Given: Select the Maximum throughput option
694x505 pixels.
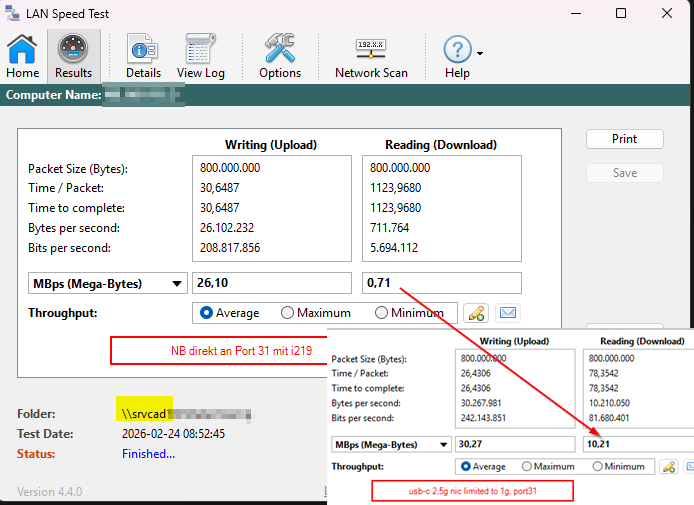Looking at the screenshot, I should pos(316,313).
